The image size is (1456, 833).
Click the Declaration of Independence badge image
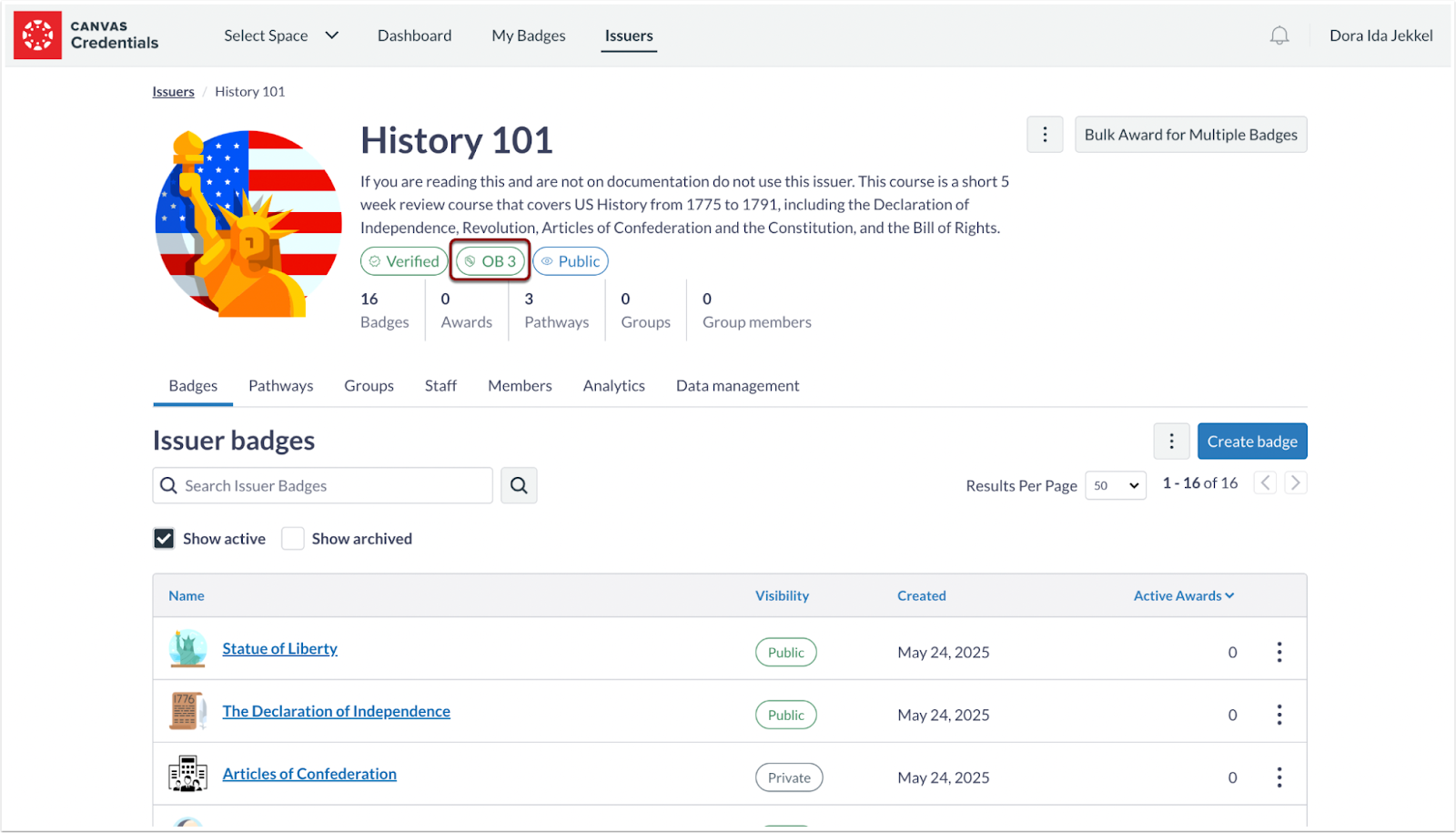point(187,711)
